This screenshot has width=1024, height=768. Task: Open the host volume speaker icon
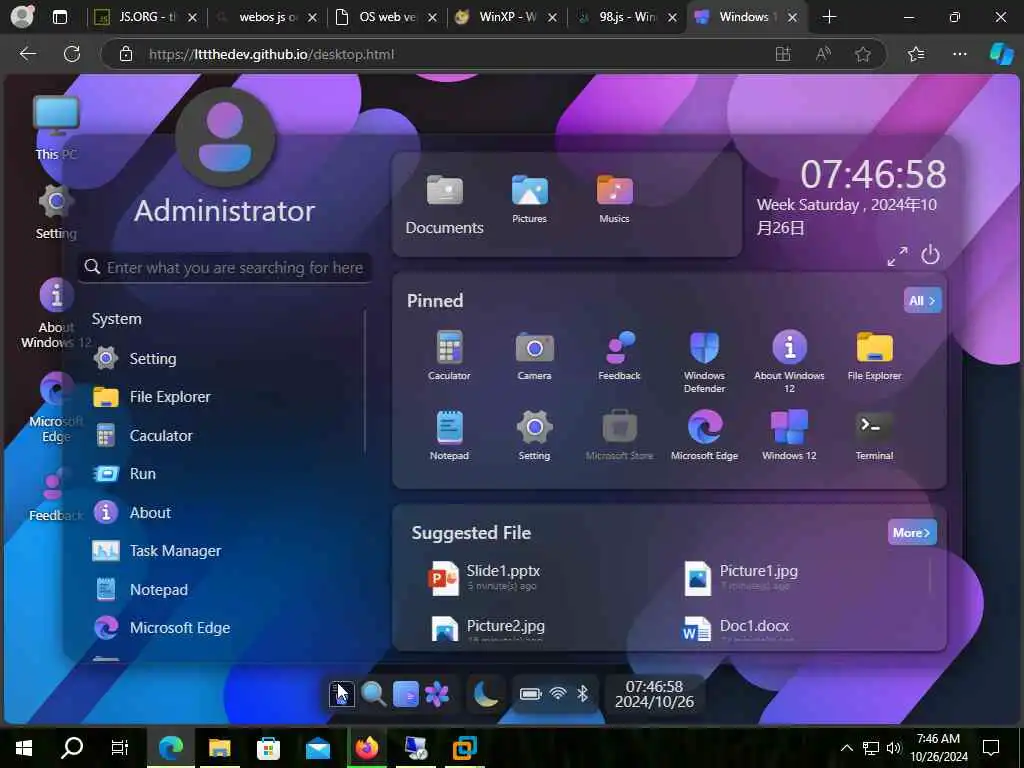(x=893, y=748)
